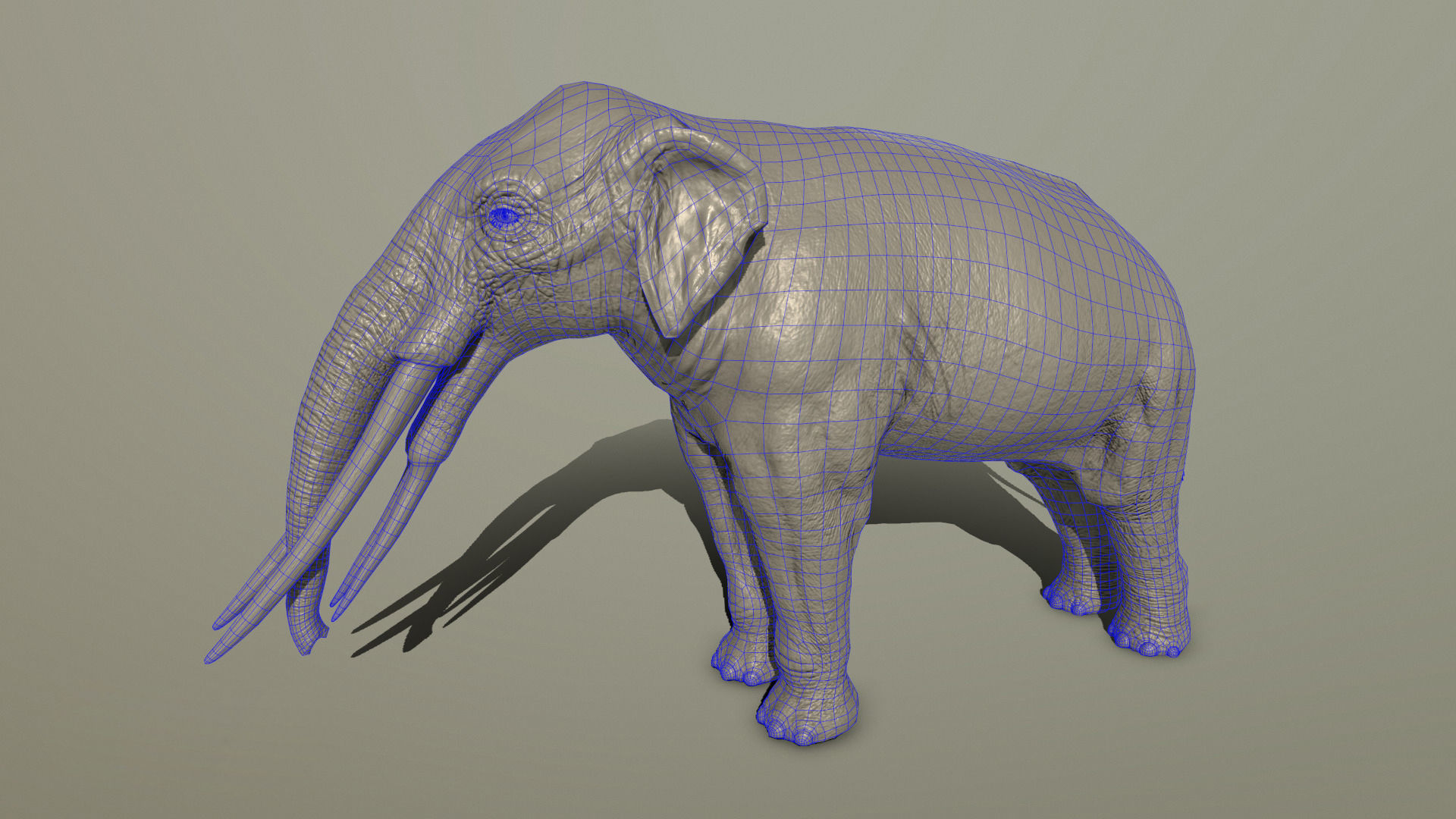The width and height of the screenshot is (1456, 819).
Task: Select the elephant model's blue eye
Action: click(504, 218)
